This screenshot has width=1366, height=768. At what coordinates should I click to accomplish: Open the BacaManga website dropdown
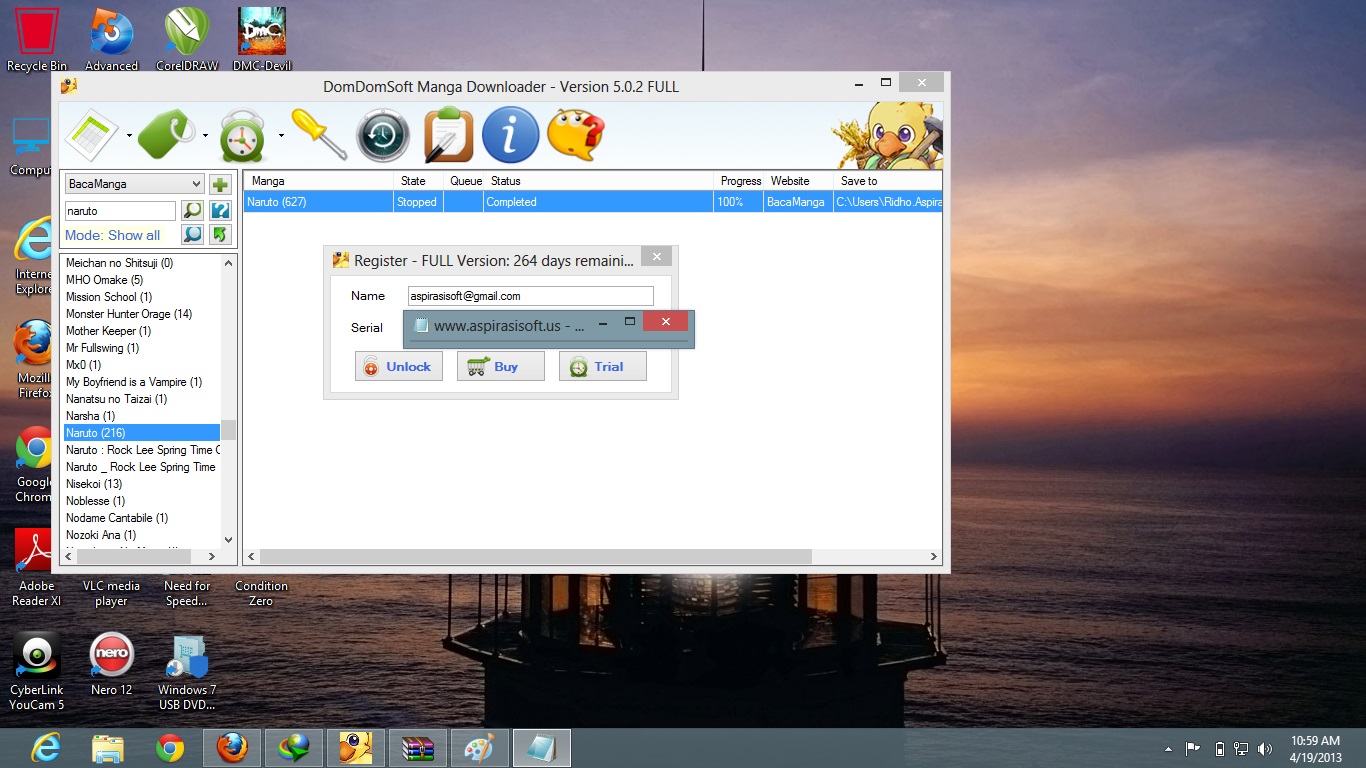click(x=135, y=184)
